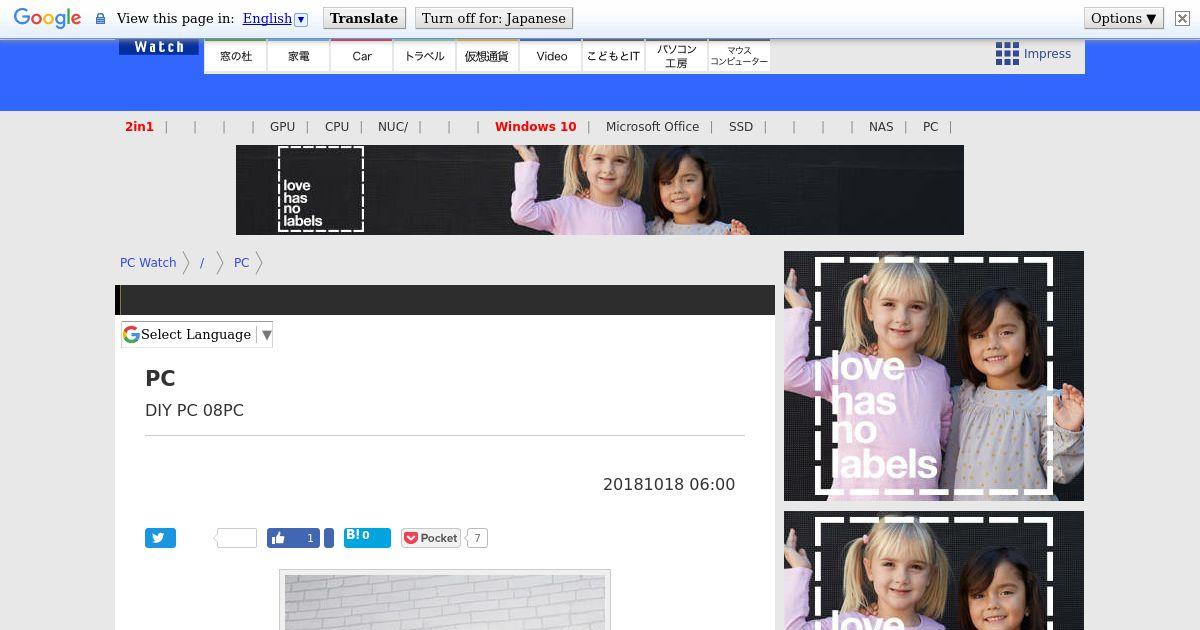Viewport: 1200px width, 630px height.
Task: Select the NUC/ topic link
Action: [393, 127]
